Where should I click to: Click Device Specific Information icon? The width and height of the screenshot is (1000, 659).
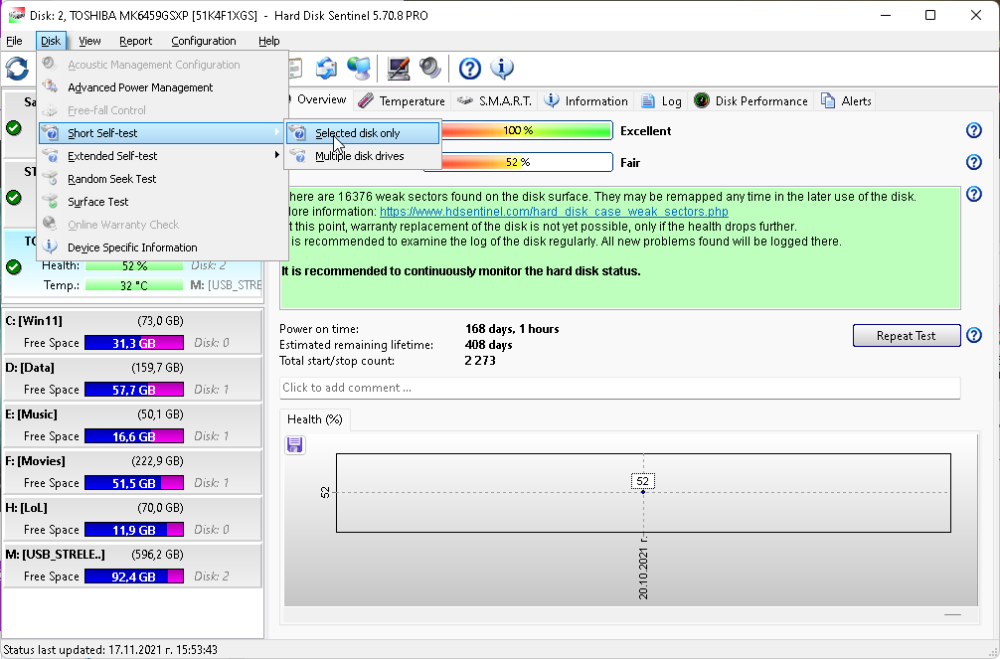[50, 247]
